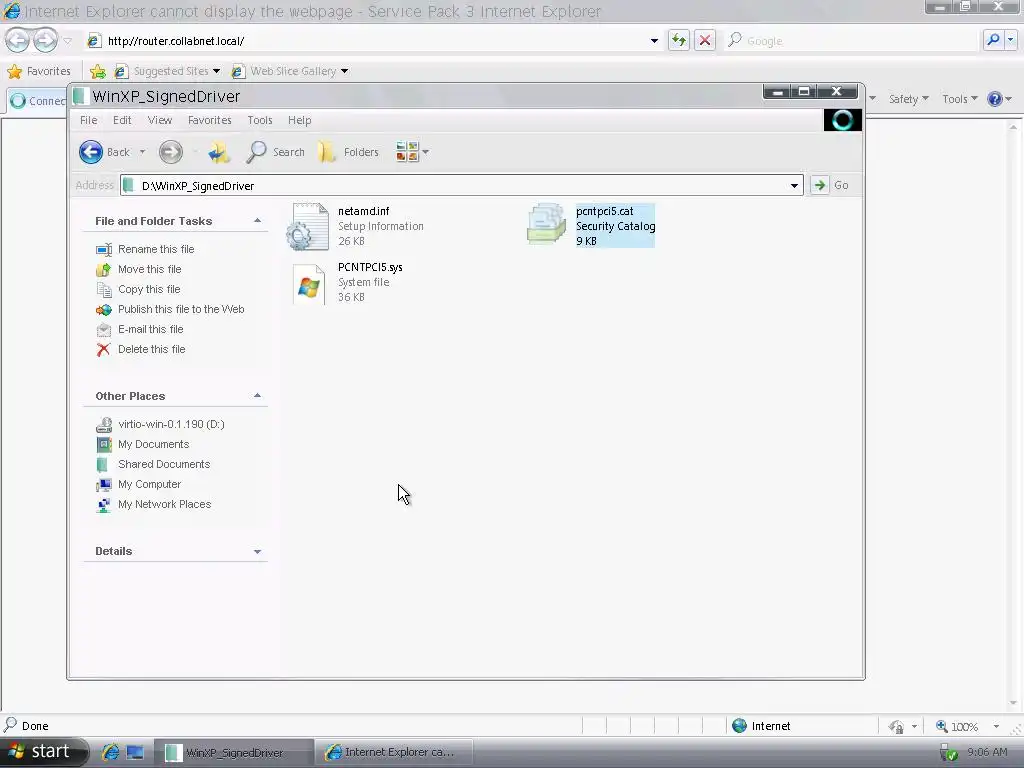Open the IE zoom level dropdown

[x=996, y=726]
